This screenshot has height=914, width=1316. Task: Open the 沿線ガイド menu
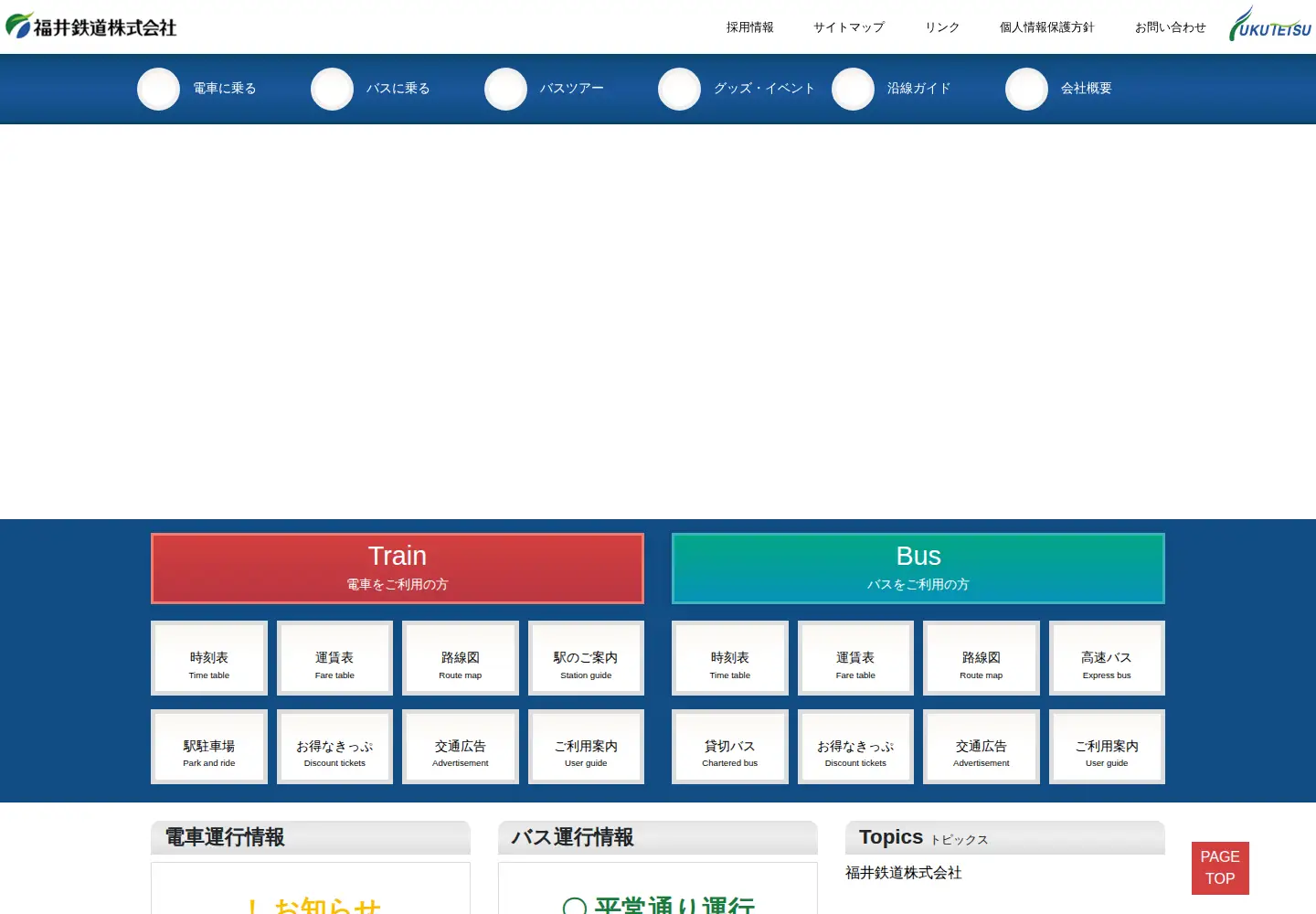919,89
